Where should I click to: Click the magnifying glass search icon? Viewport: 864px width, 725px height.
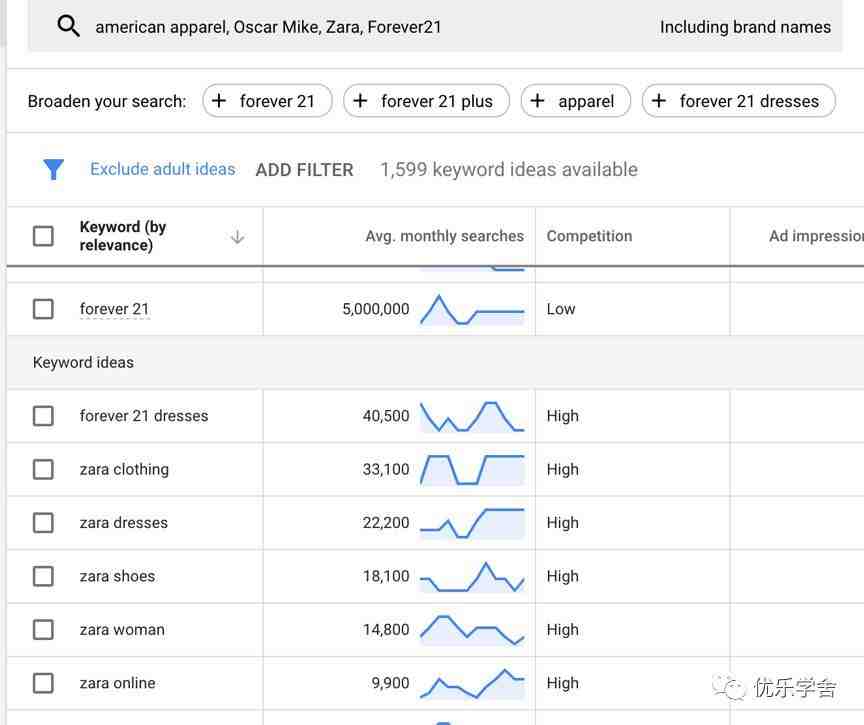tap(68, 26)
